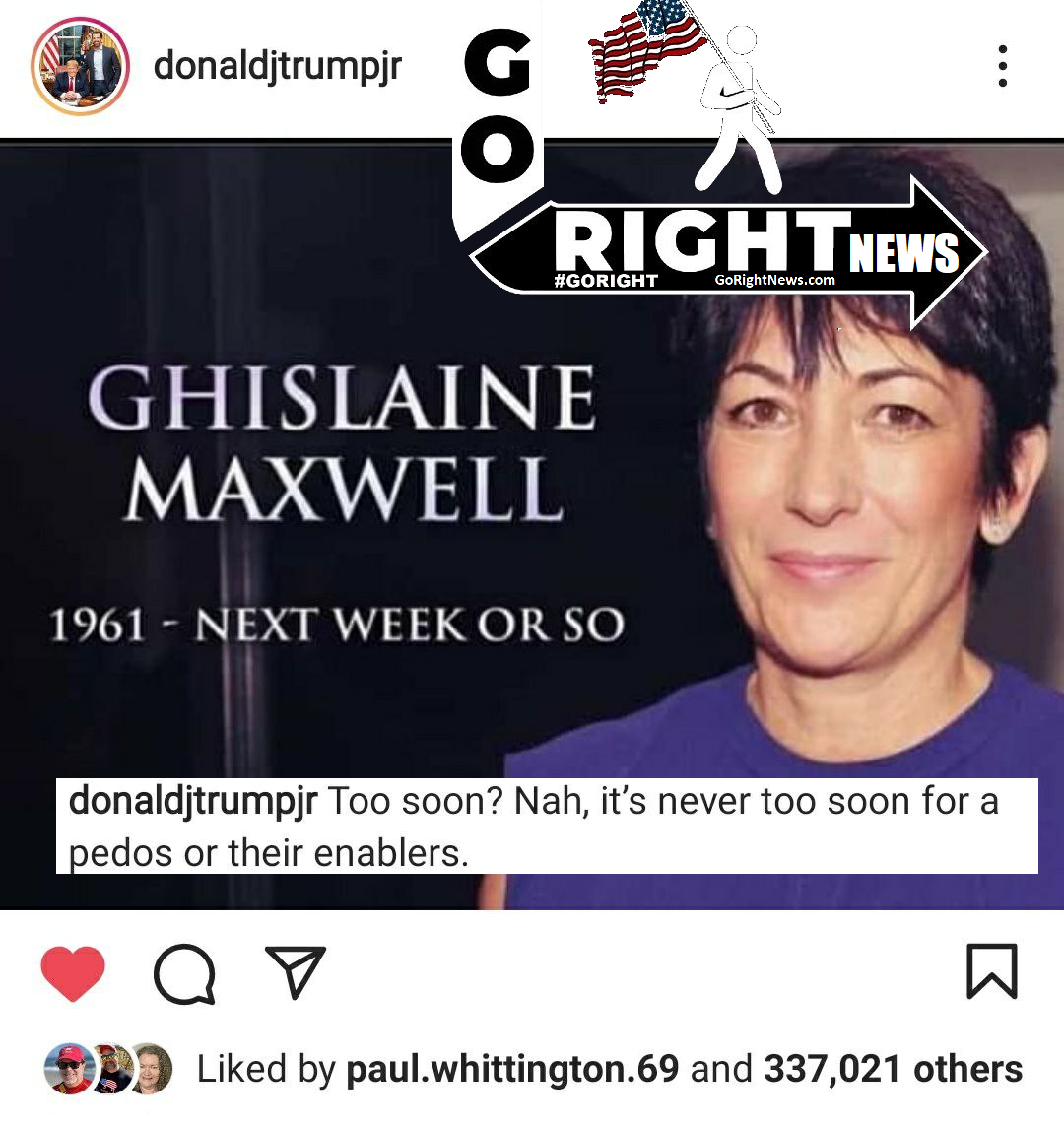The image size is (1064, 1124).
Task: Open the third liker avatar thumbnail
Action: [152, 1068]
